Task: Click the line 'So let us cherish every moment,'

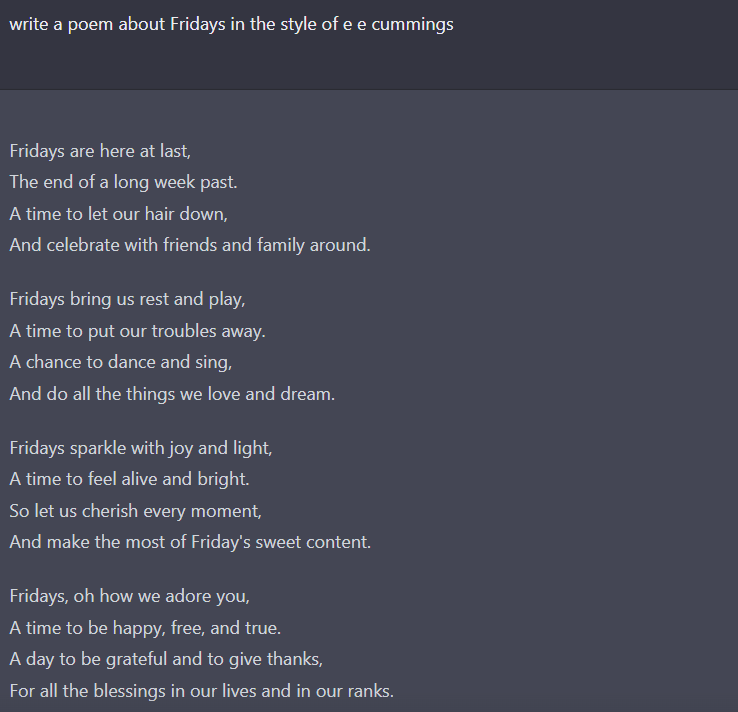Action: tap(136, 511)
